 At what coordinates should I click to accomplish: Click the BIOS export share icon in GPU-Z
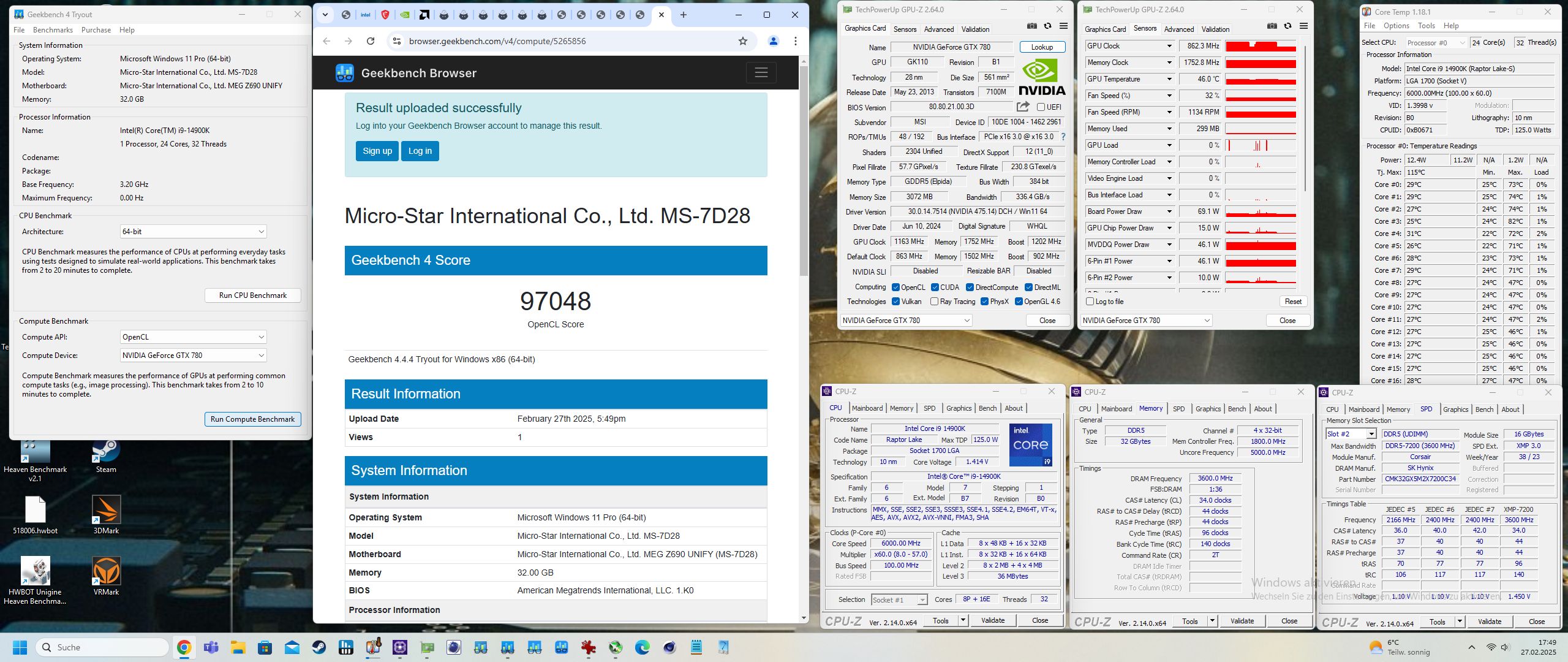[1023, 107]
